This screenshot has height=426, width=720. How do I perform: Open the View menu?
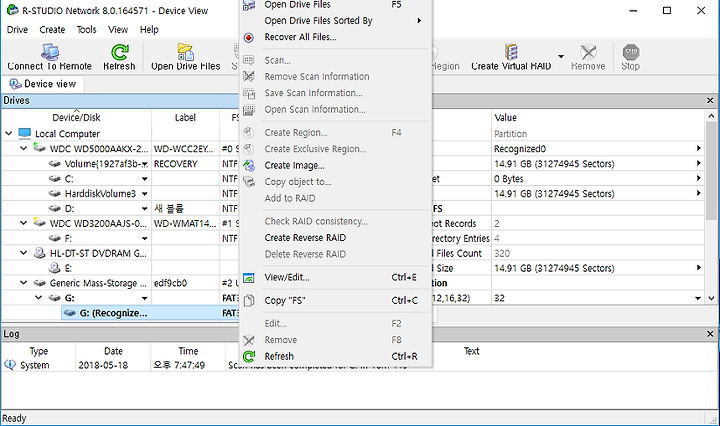coord(118,30)
